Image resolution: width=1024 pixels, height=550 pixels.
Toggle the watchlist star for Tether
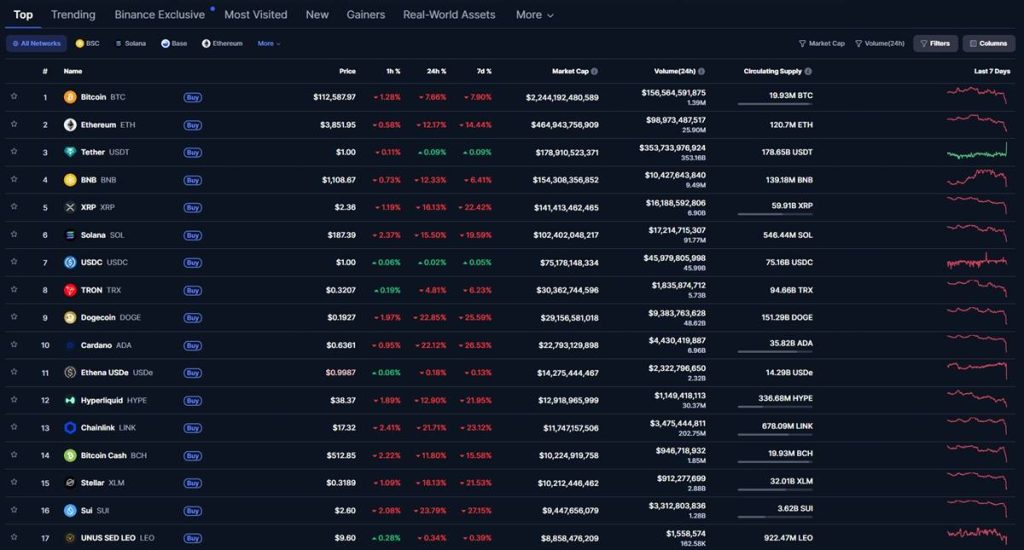click(14, 152)
